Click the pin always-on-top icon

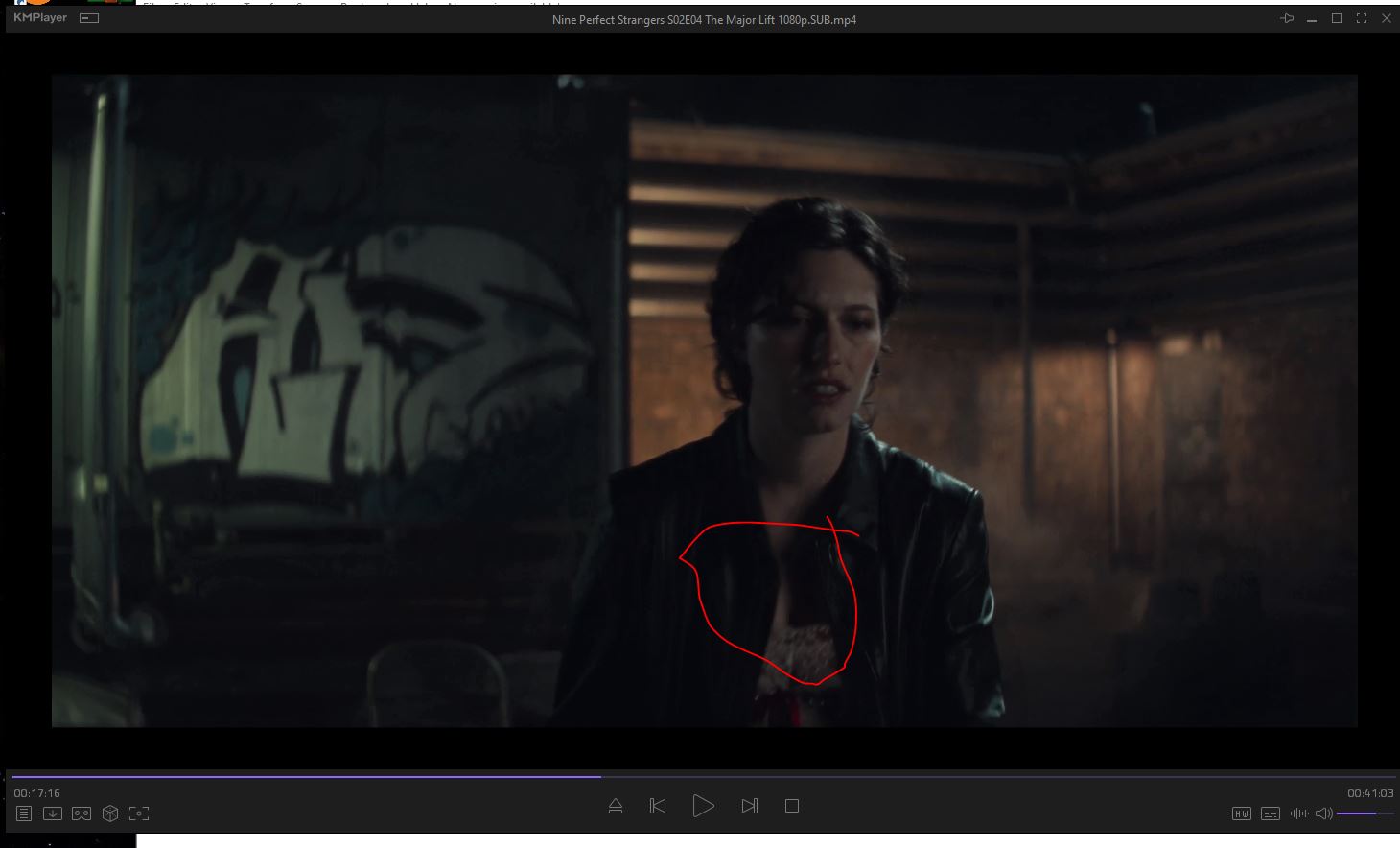click(1287, 19)
